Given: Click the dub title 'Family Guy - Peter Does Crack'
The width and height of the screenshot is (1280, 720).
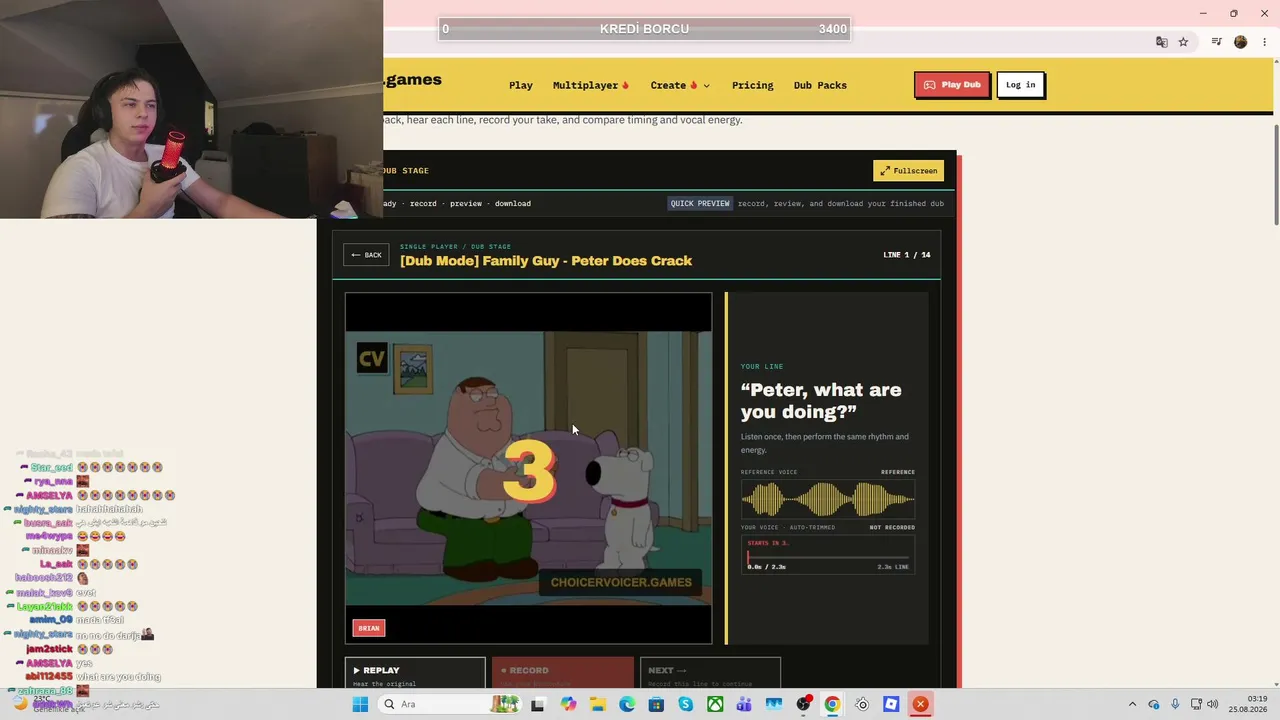Looking at the screenshot, I should (546, 261).
